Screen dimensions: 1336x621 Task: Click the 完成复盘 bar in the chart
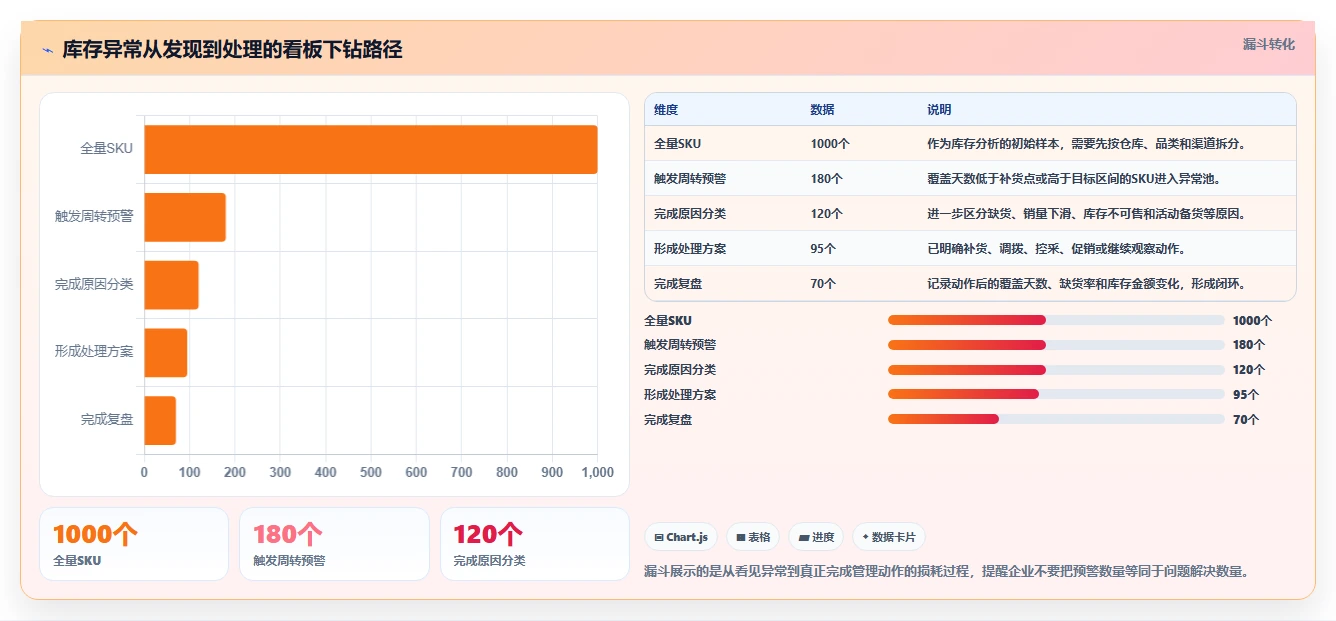(160, 420)
